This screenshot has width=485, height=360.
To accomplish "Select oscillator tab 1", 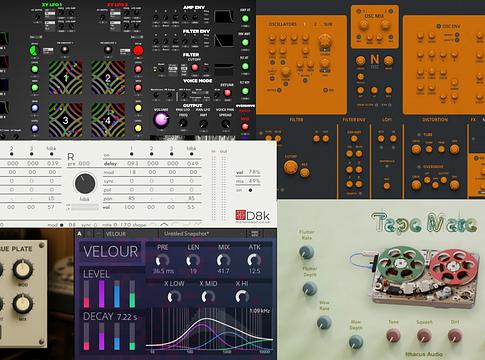I will pos(304,24).
